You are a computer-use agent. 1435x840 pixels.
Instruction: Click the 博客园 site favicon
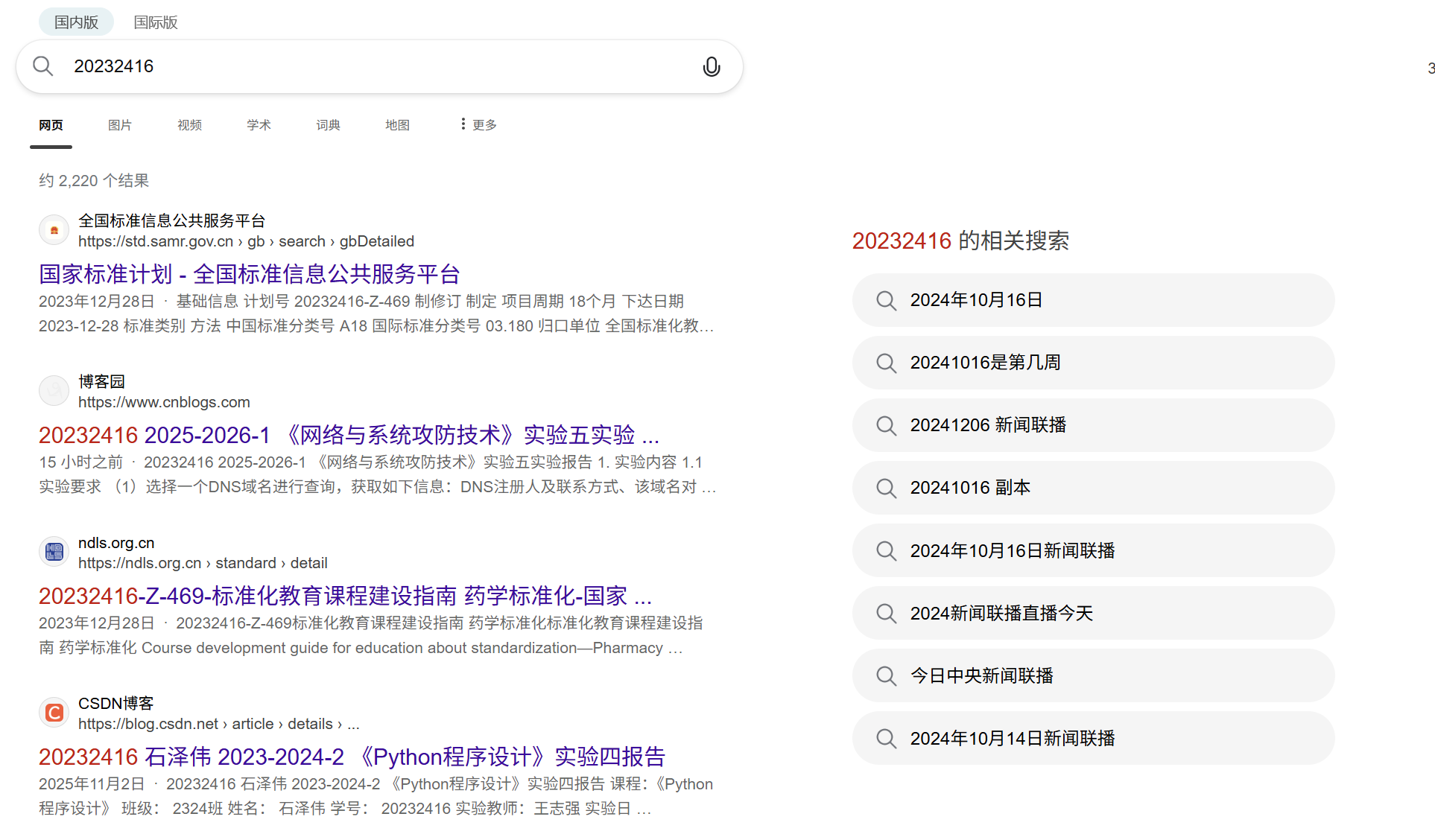coord(54,391)
